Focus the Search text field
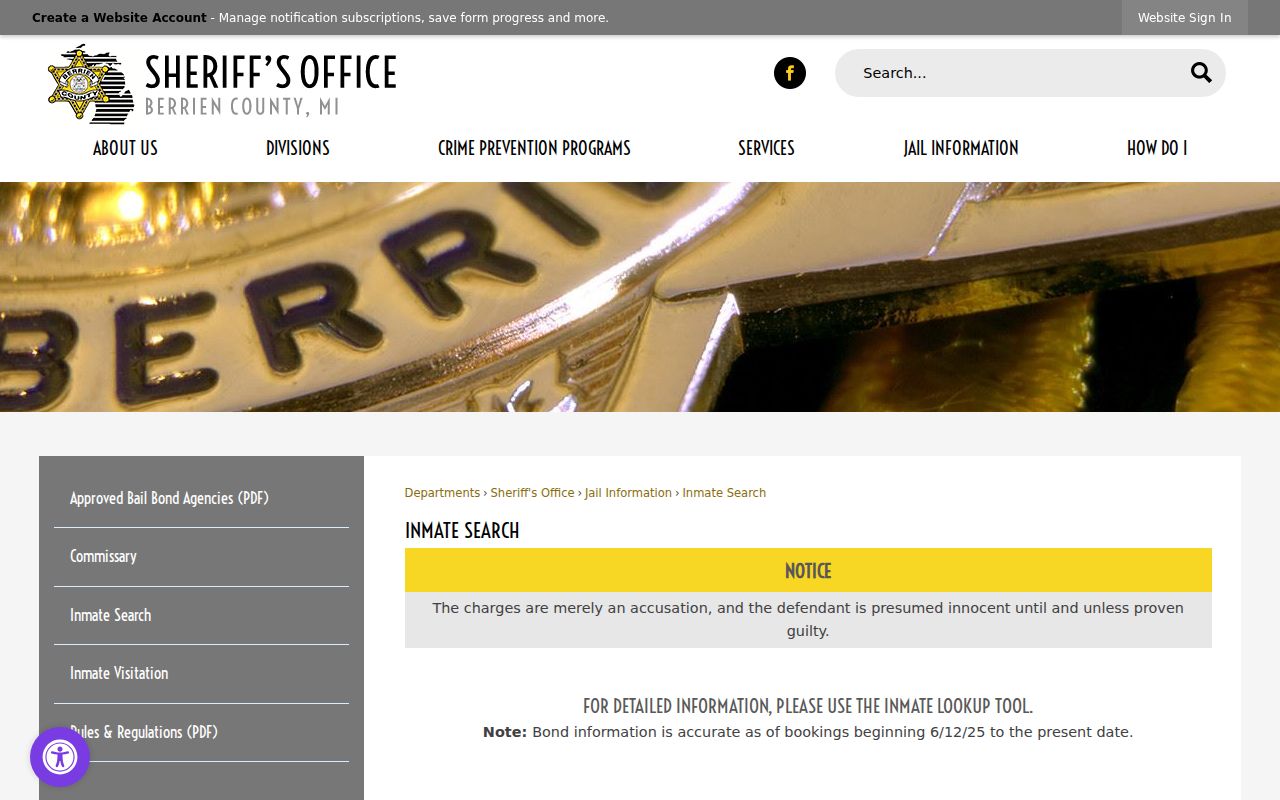 click(1015, 73)
